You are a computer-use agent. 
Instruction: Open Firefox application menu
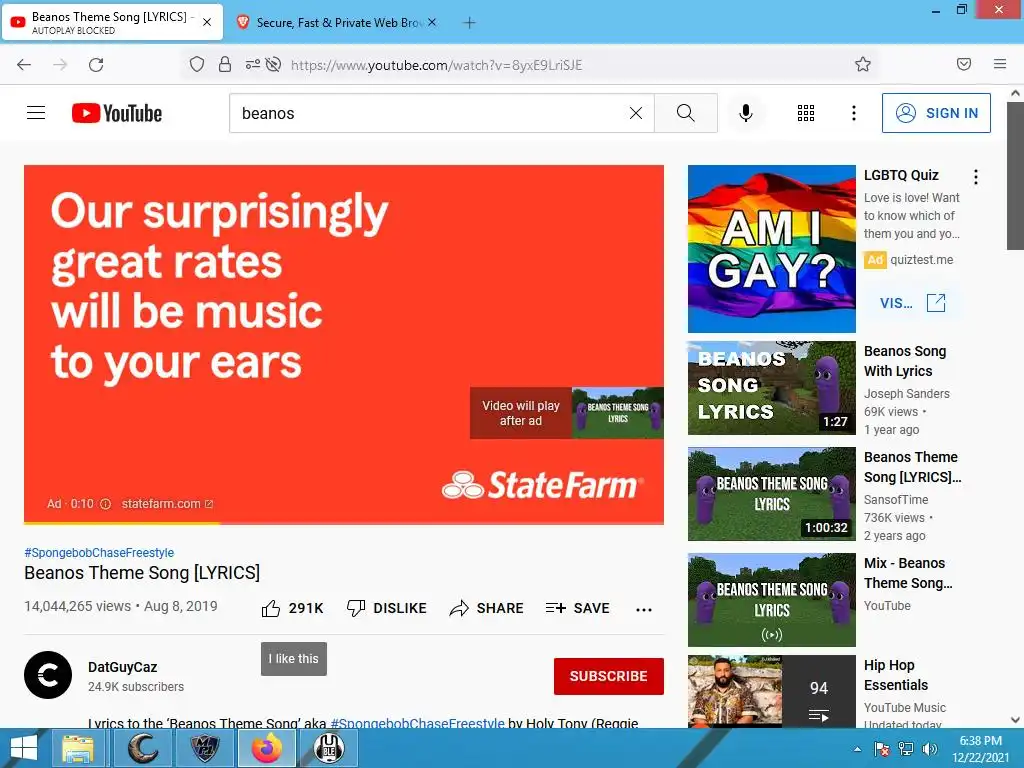pos(1000,64)
